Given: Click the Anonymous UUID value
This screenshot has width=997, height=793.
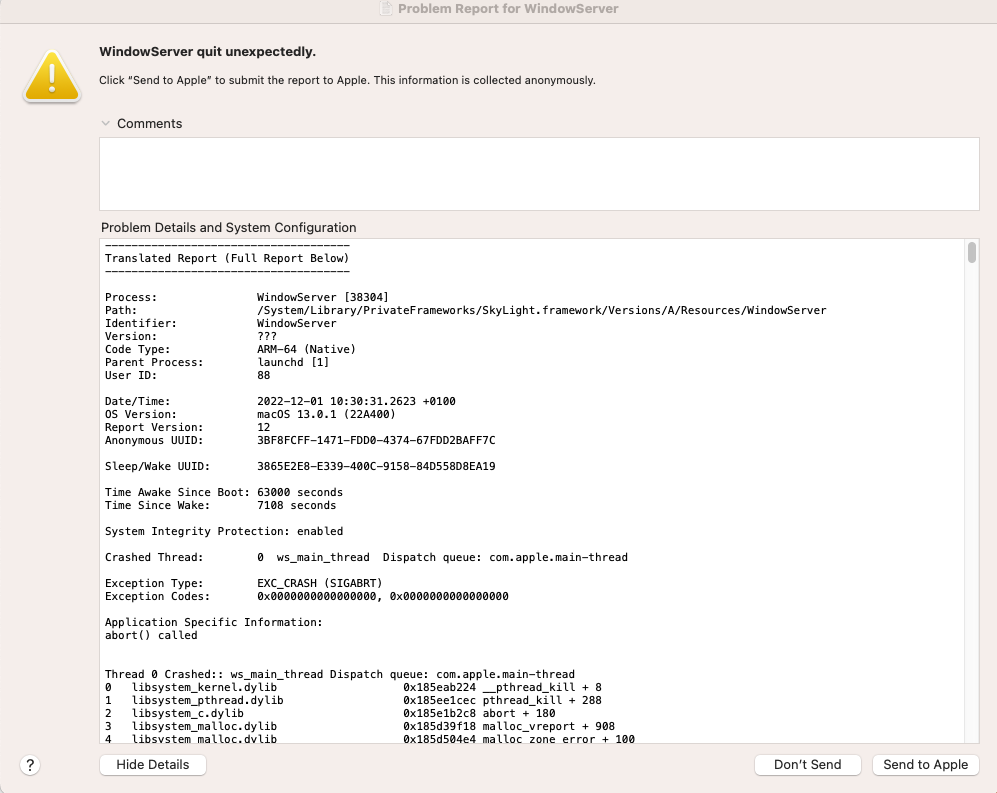Looking at the screenshot, I should click(376, 440).
